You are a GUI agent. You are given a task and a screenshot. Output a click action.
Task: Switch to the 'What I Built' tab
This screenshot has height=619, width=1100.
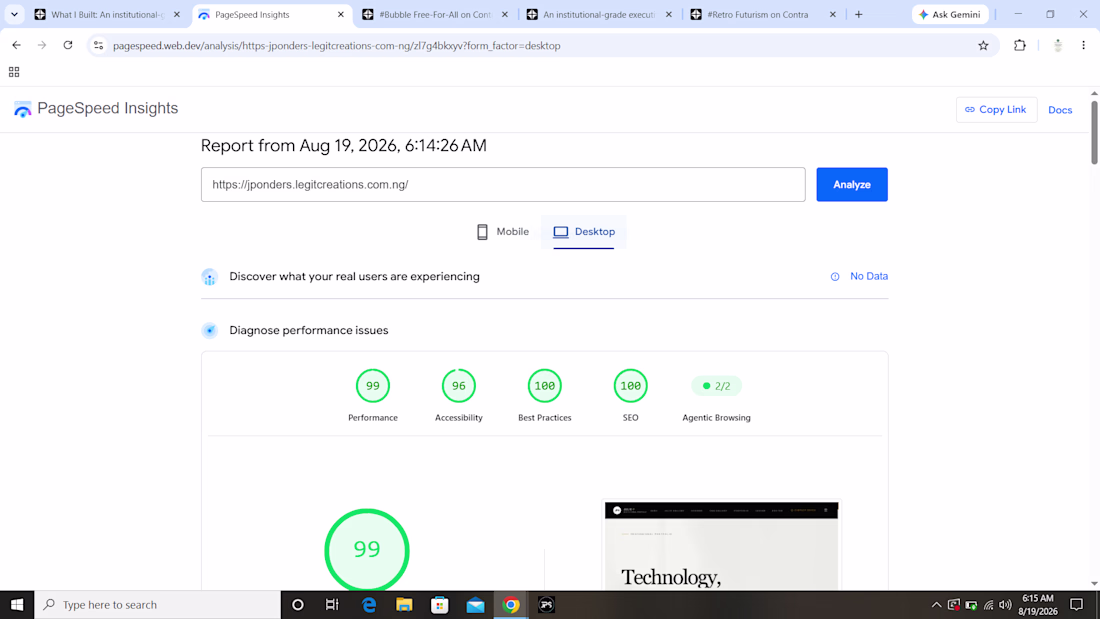(107, 14)
